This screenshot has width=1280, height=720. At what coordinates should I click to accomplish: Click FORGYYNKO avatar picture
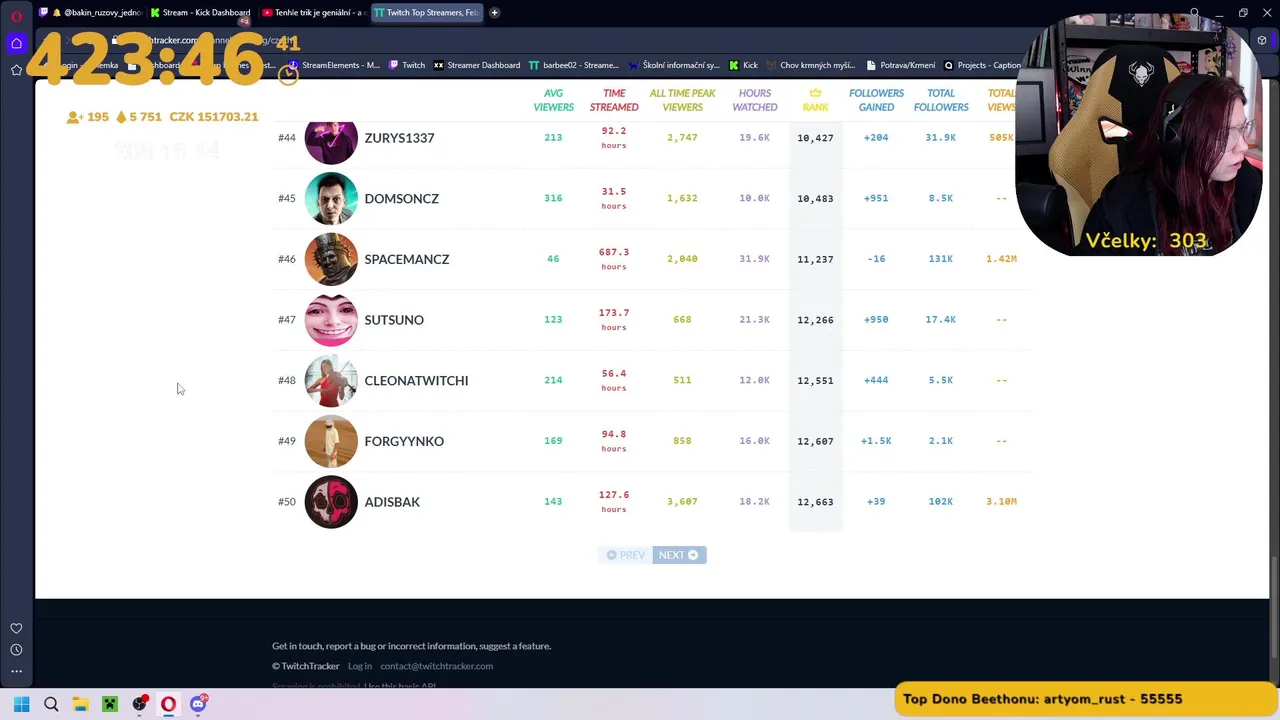[x=331, y=441]
